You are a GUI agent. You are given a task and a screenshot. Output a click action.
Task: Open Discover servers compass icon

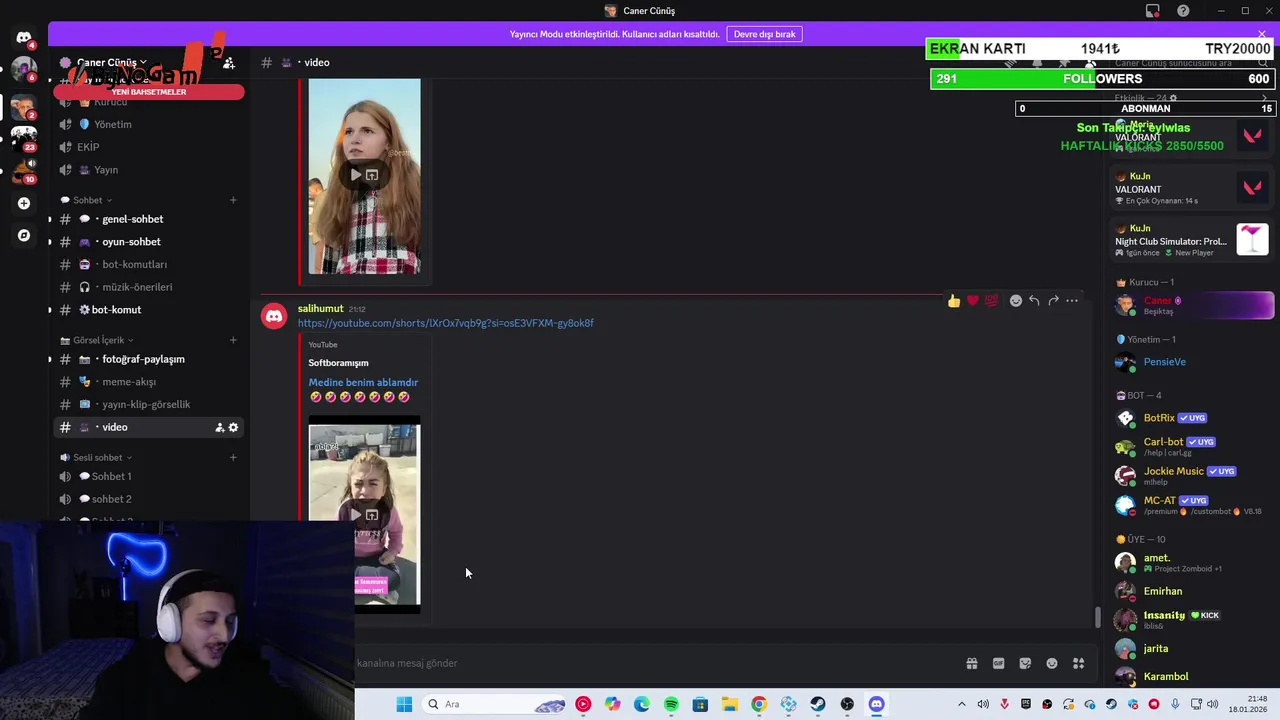coord(24,235)
